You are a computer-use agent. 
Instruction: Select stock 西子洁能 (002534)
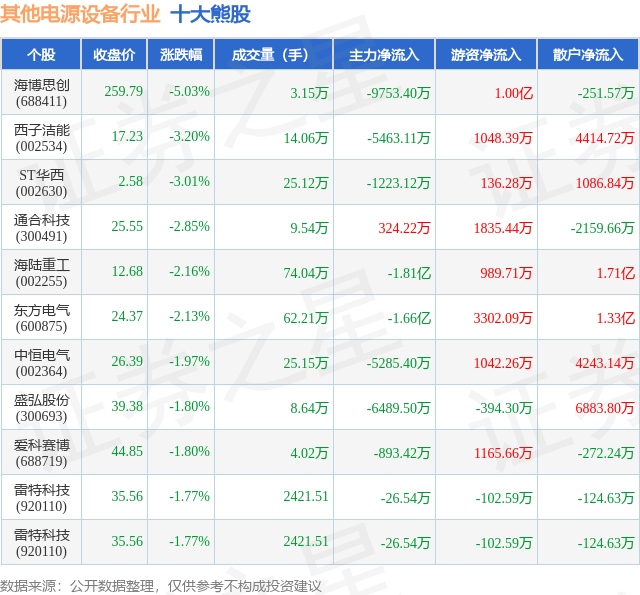click(41, 138)
